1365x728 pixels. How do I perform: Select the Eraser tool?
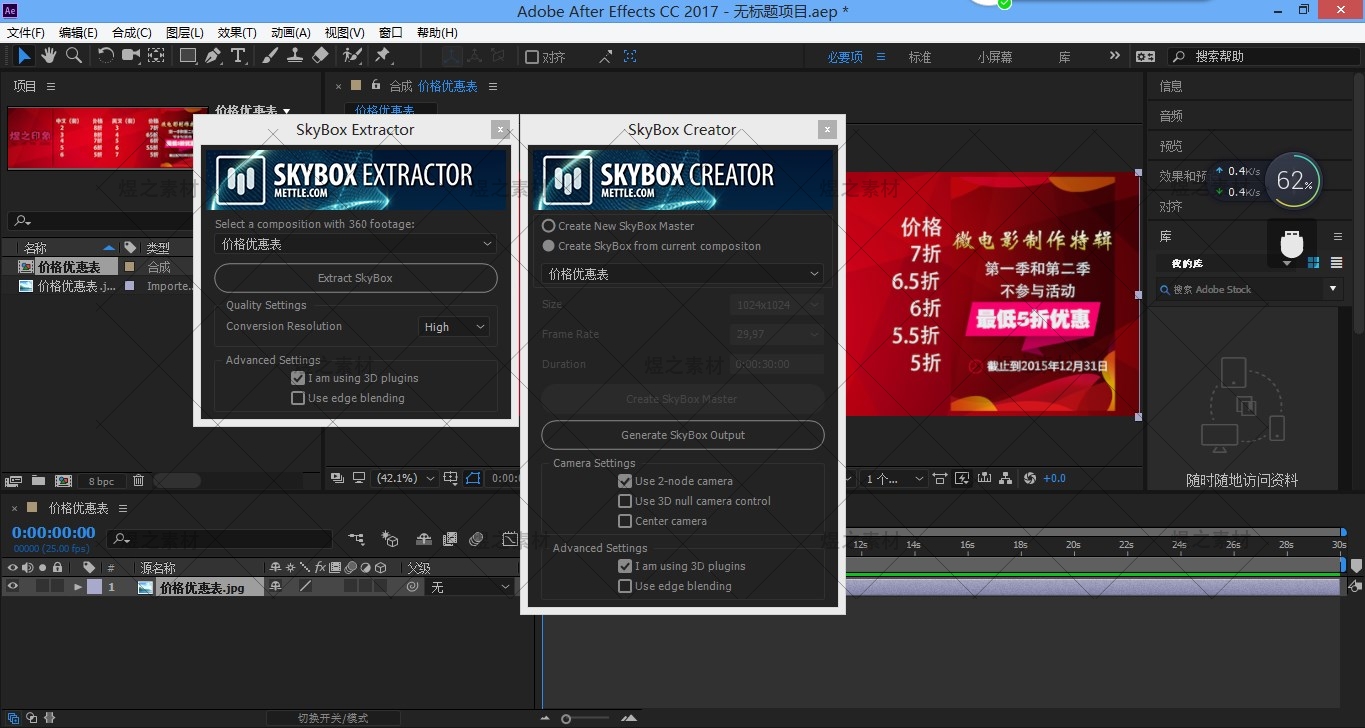[320, 56]
